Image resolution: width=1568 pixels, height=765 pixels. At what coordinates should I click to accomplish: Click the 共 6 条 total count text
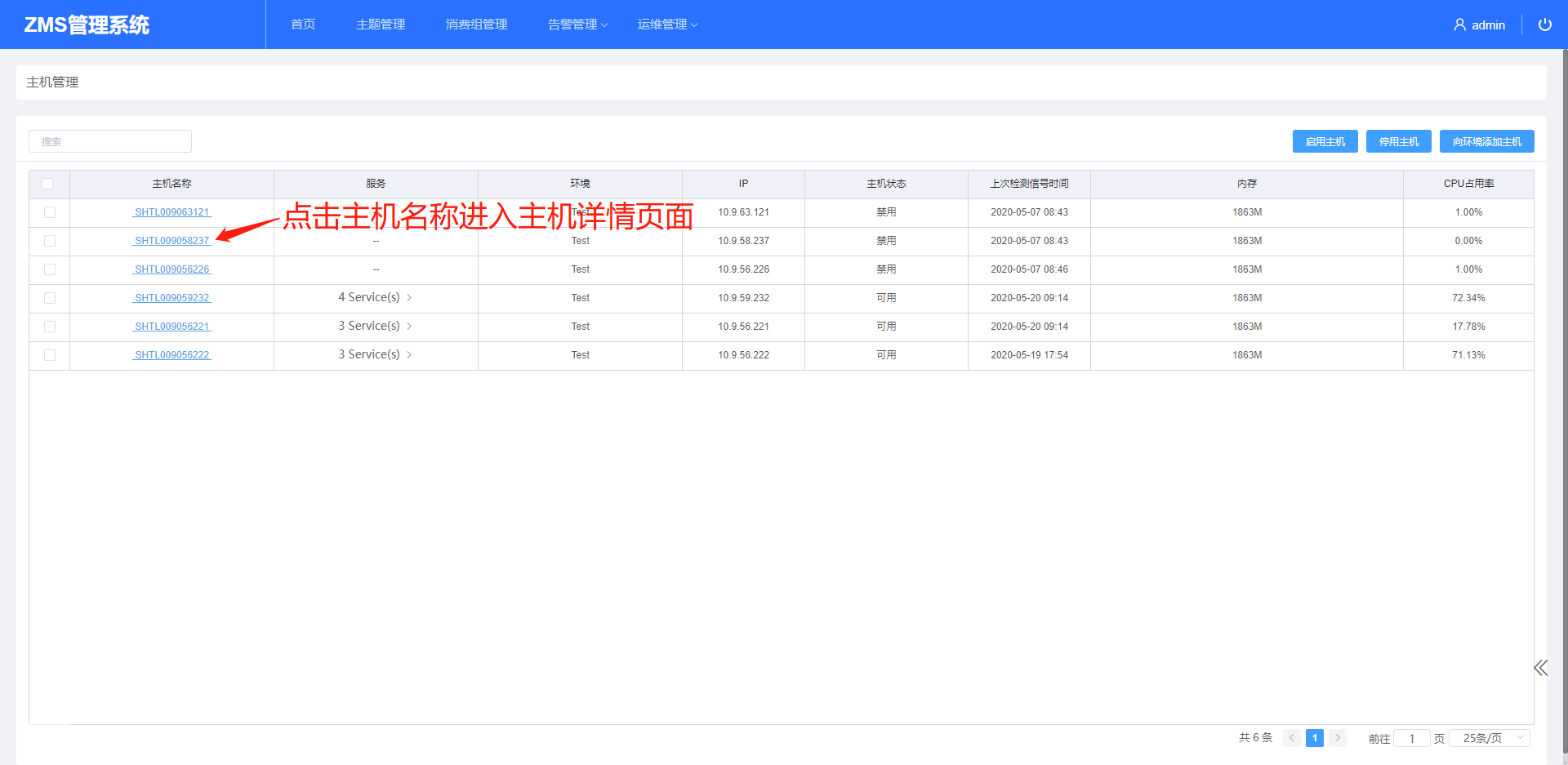pos(1255,737)
